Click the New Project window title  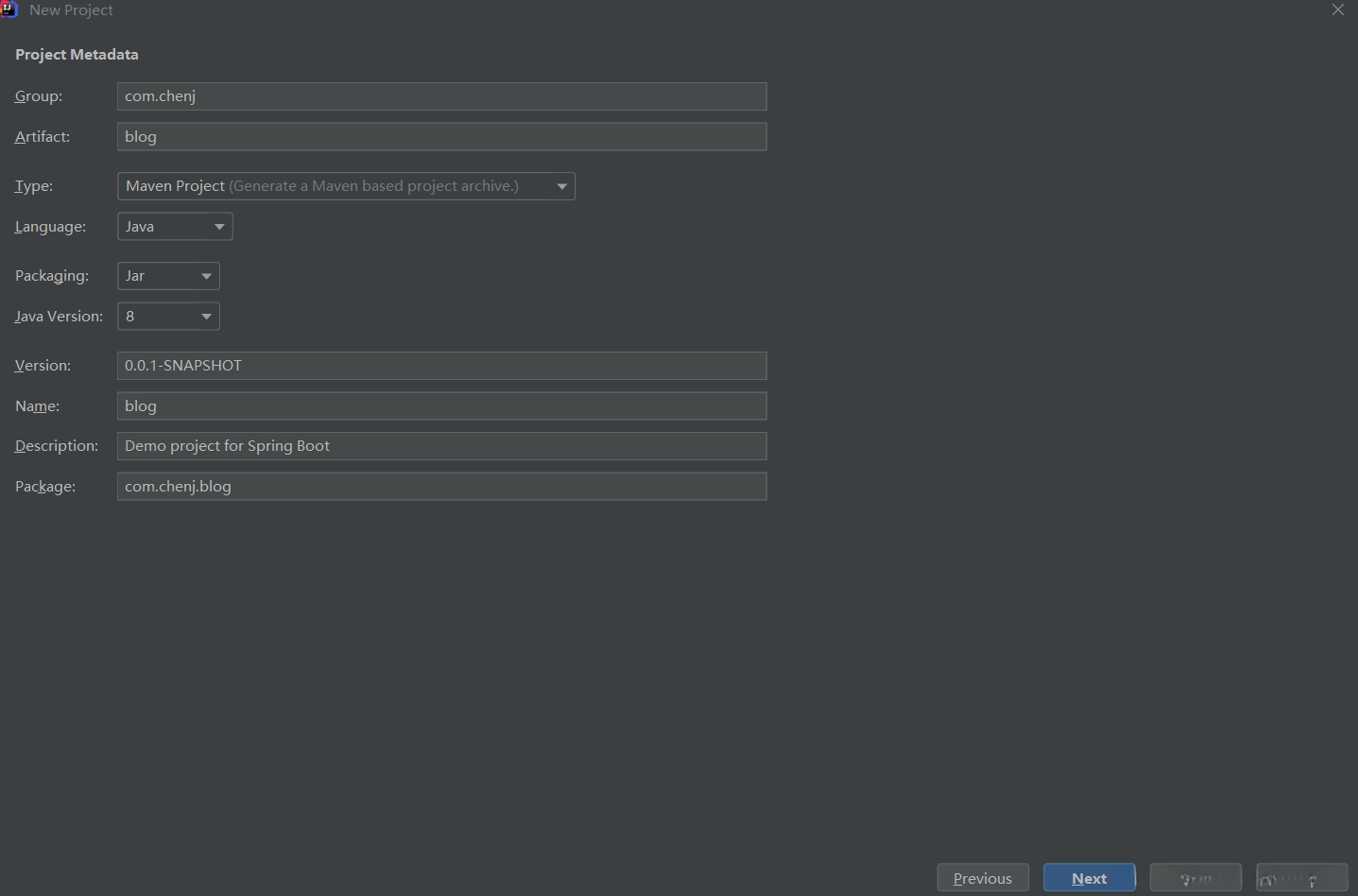71,9
